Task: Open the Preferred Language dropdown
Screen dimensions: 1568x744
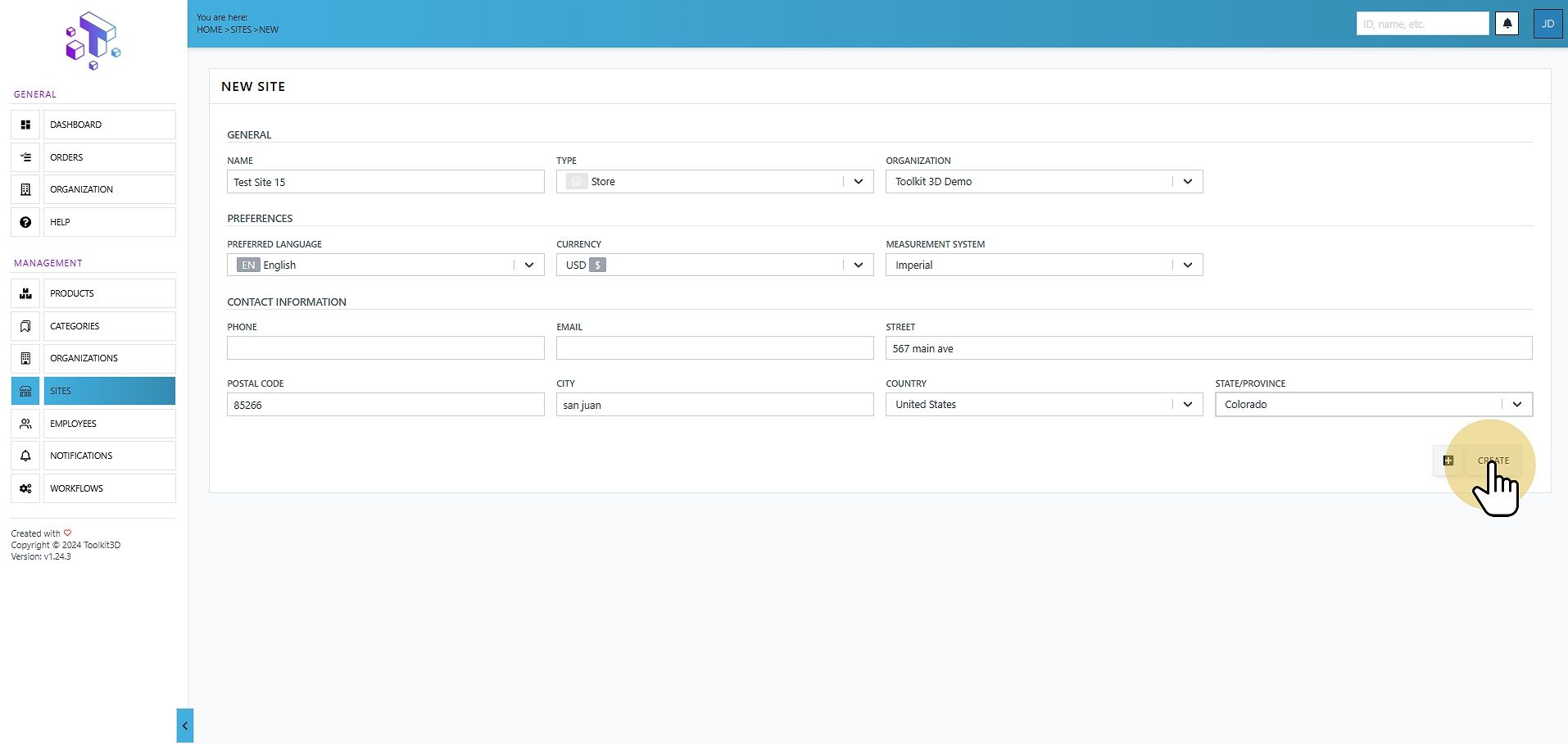Action: pos(386,265)
